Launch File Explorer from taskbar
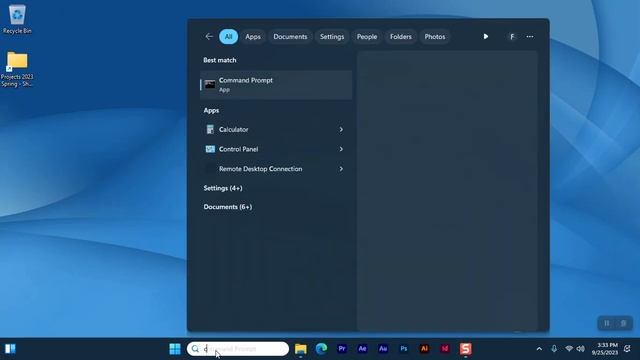Viewport: 640px width, 360px height. pyautogui.click(x=301, y=349)
